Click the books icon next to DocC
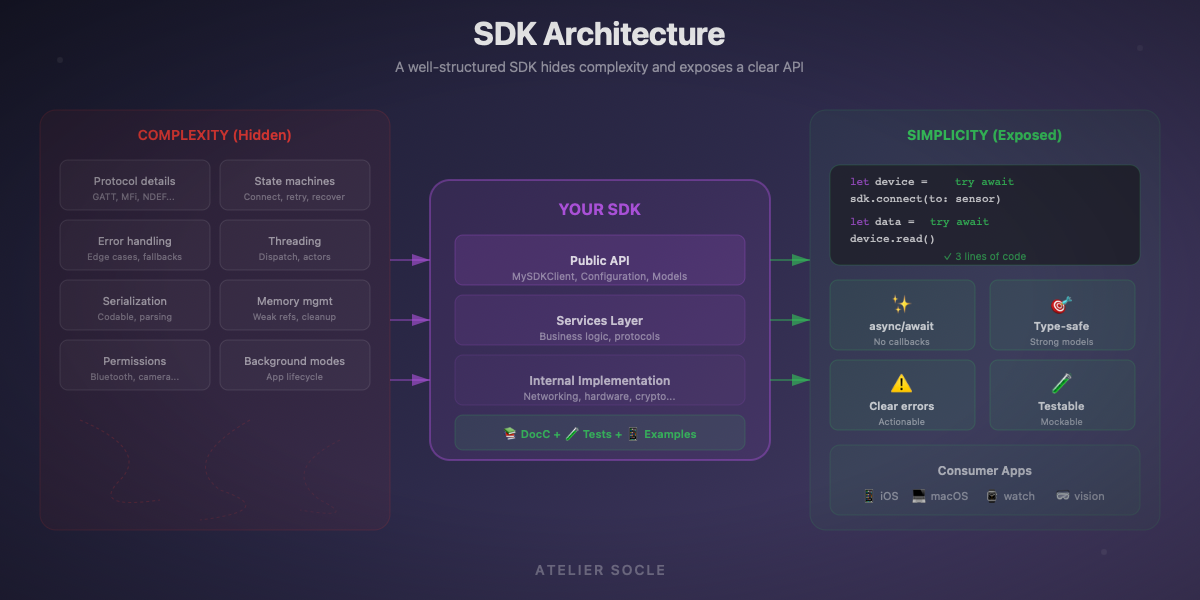 [508, 433]
